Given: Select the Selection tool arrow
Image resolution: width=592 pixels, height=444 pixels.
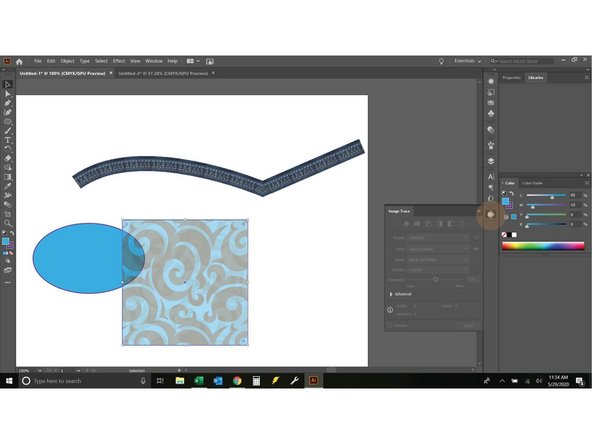Looking at the screenshot, I should 8,85.
